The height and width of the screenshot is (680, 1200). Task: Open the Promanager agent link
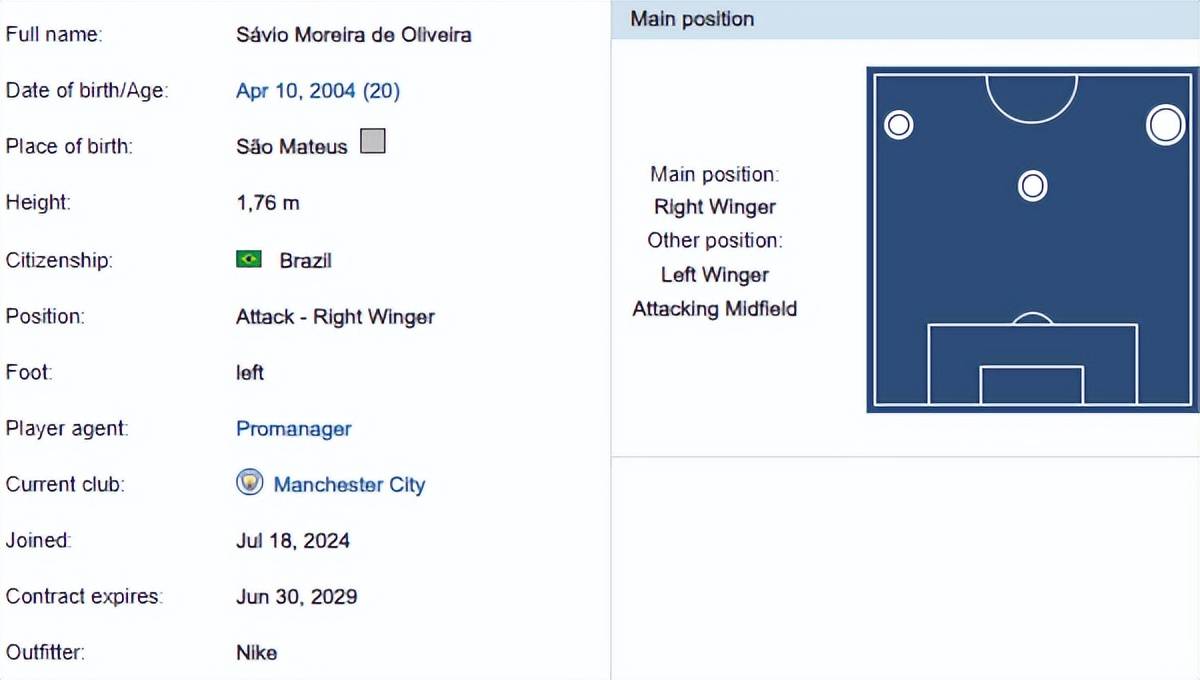[294, 429]
